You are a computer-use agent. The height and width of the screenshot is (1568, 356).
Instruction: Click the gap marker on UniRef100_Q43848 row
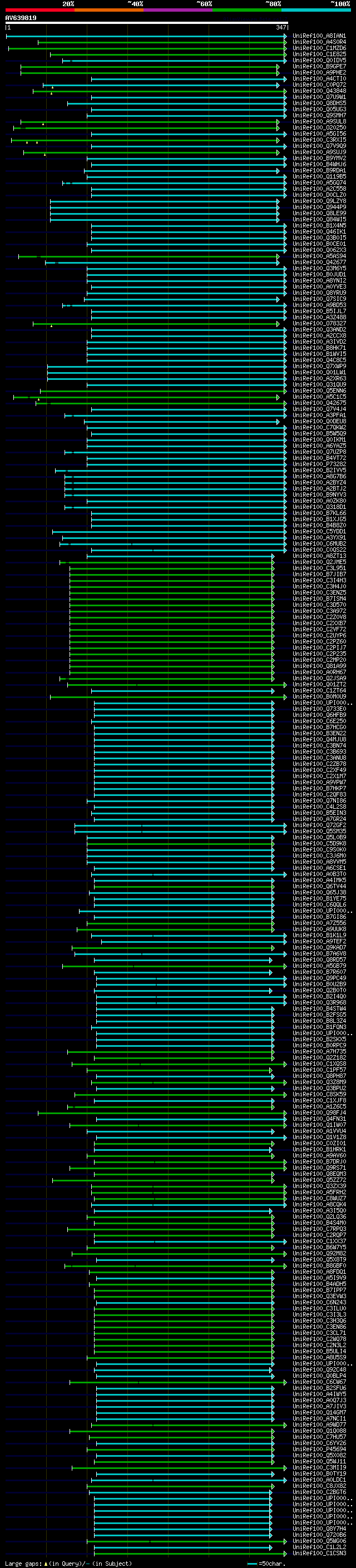[x=51, y=93]
